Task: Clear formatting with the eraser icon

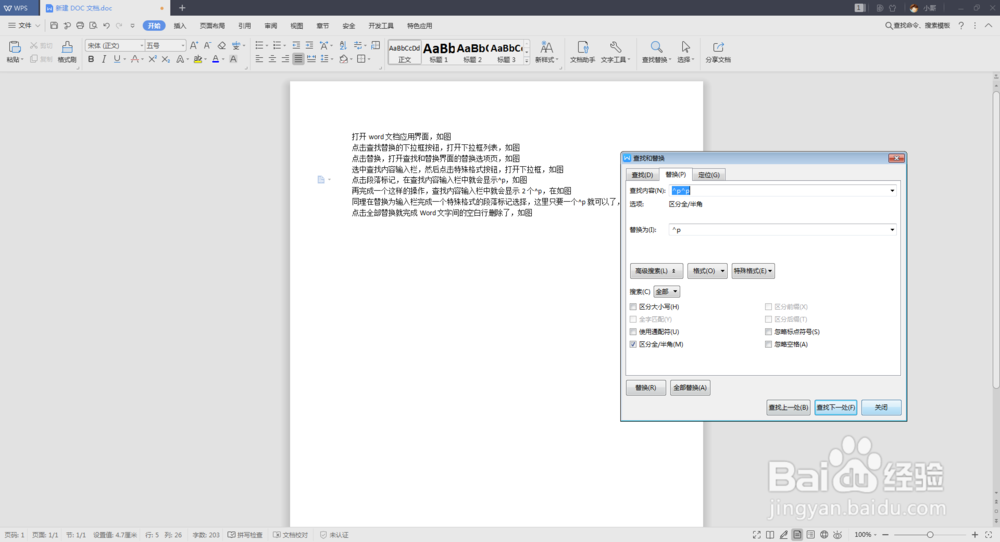Action: tap(221, 45)
